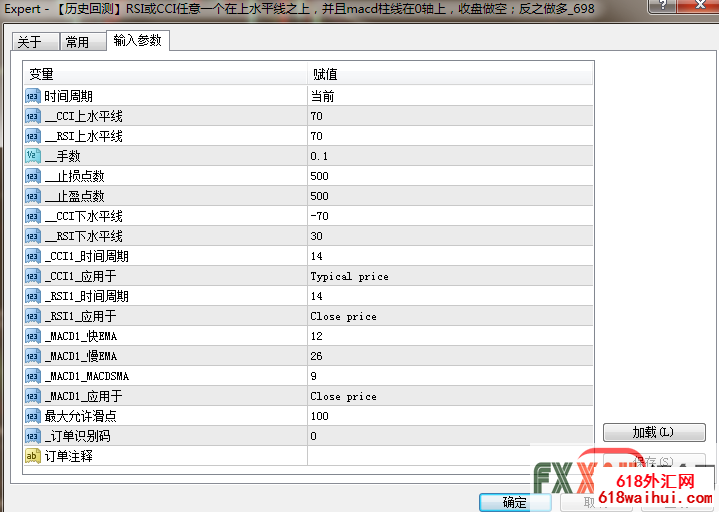Click the string-type icon beside 订单注释
Viewport: 719px width, 512px height.
coord(33,456)
